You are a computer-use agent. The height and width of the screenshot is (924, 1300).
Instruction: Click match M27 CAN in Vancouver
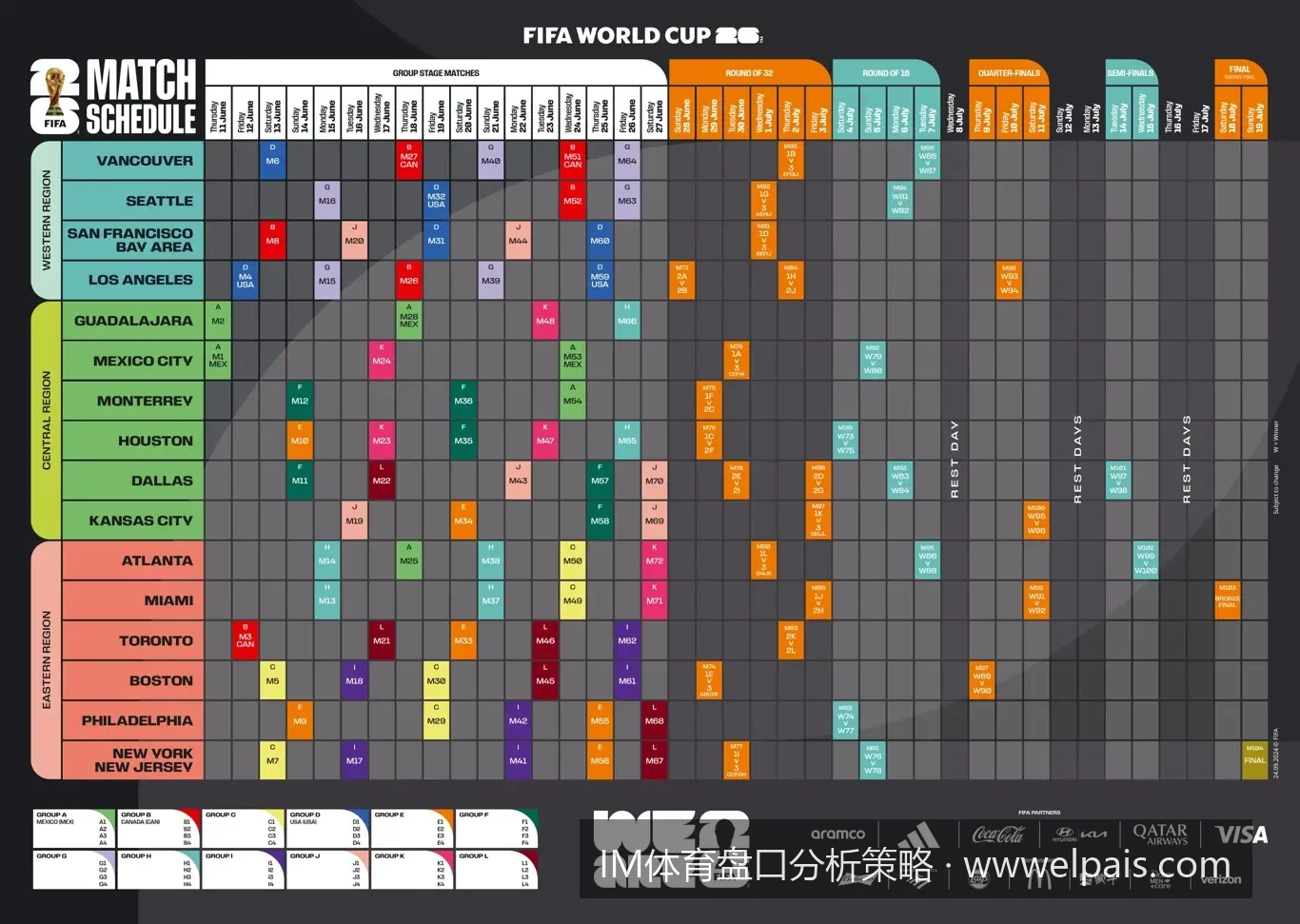[x=409, y=161]
